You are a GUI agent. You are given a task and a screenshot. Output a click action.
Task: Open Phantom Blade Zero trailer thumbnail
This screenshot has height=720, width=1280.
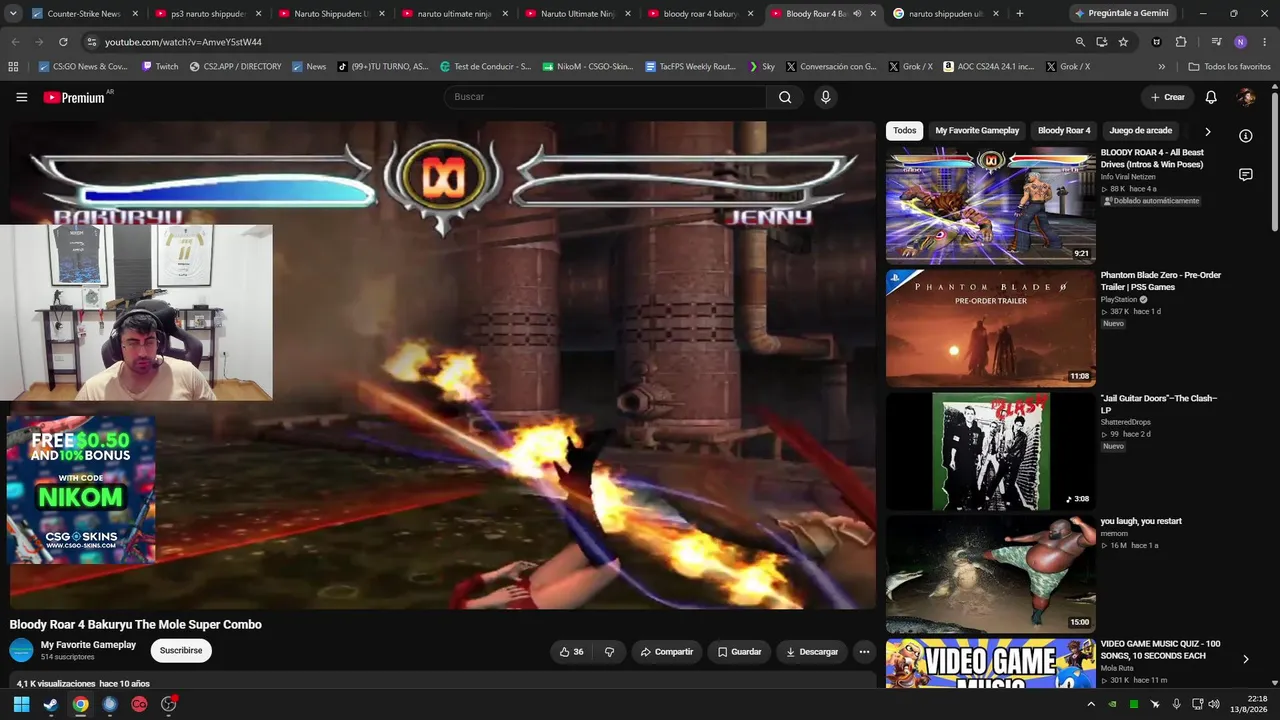991,328
